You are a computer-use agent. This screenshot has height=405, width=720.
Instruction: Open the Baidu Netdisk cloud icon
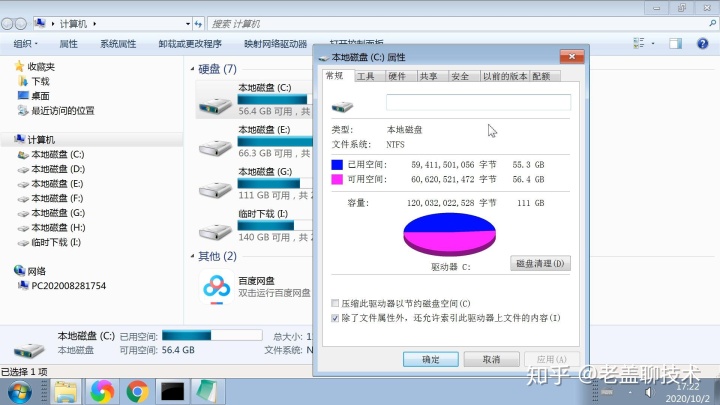pyautogui.click(x=216, y=287)
